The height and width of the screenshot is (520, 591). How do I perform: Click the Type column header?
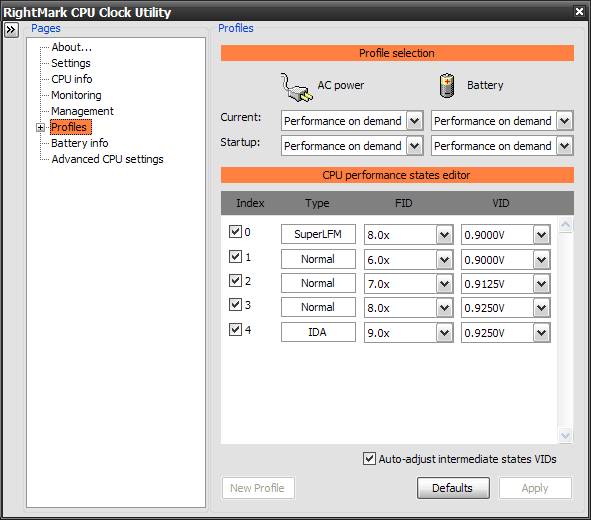(x=317, y=203)
